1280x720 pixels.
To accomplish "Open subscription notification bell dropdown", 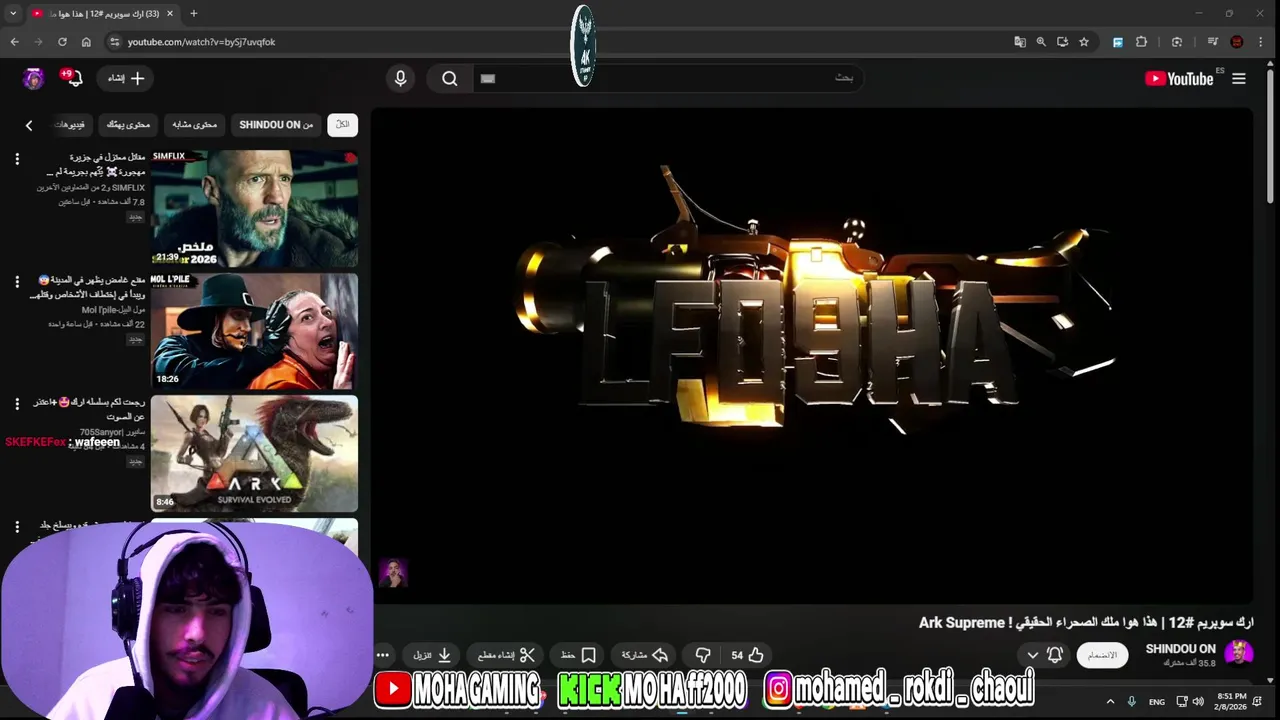I will click(1044, 655).
